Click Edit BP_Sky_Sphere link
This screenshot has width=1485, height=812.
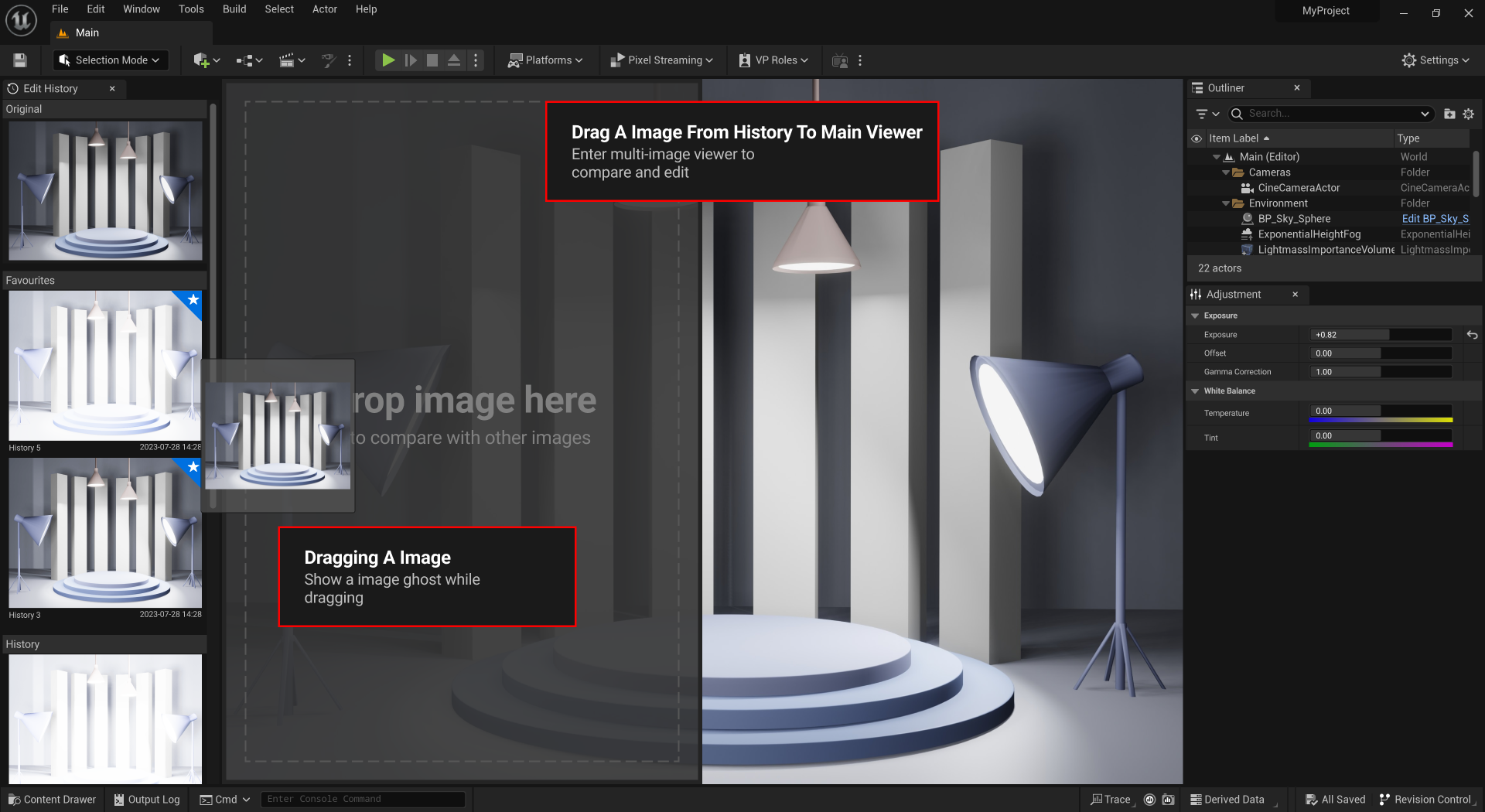tap(1435, 219)
